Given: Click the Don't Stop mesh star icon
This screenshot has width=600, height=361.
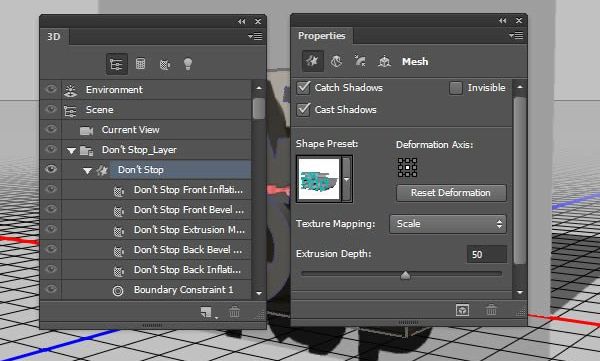Looking at the screenshot, I should (x=102, y=170).
